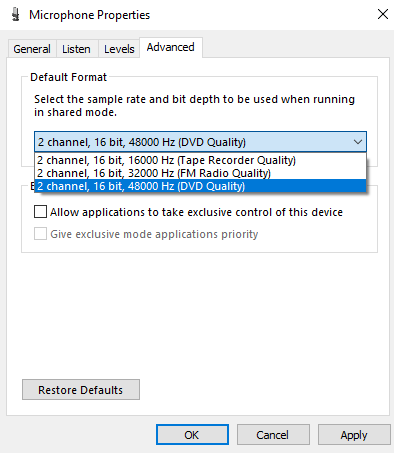Confirm with the OK button
The image size is (394, 453).
tap(192, 435)
